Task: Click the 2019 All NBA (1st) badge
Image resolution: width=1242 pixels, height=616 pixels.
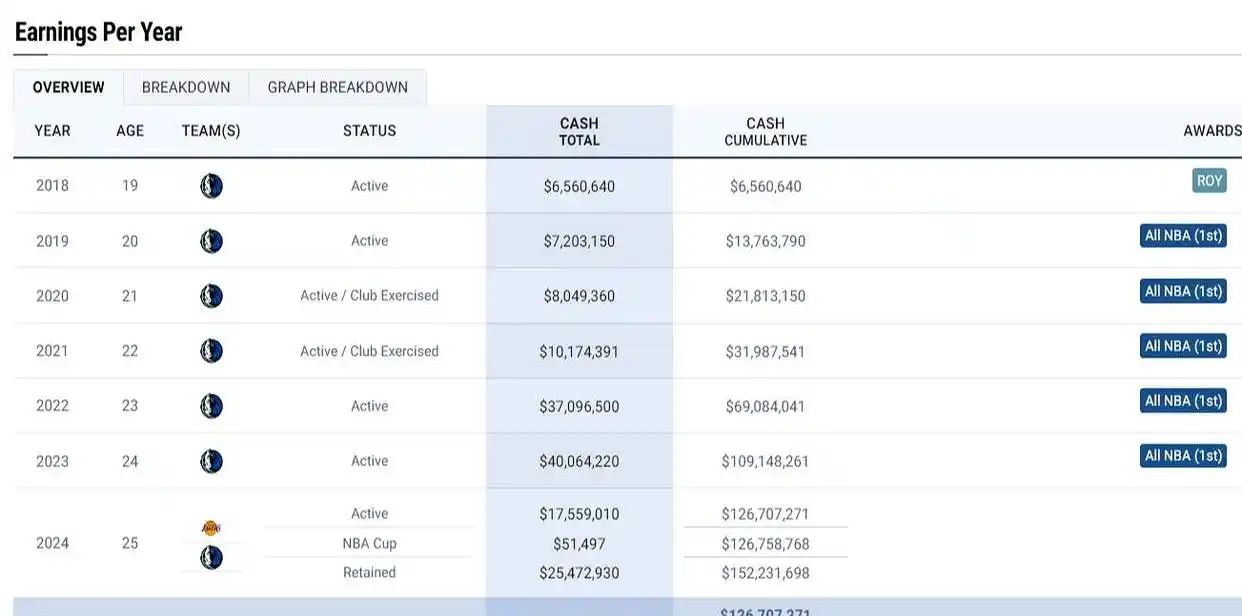Action: (1183, 236)
